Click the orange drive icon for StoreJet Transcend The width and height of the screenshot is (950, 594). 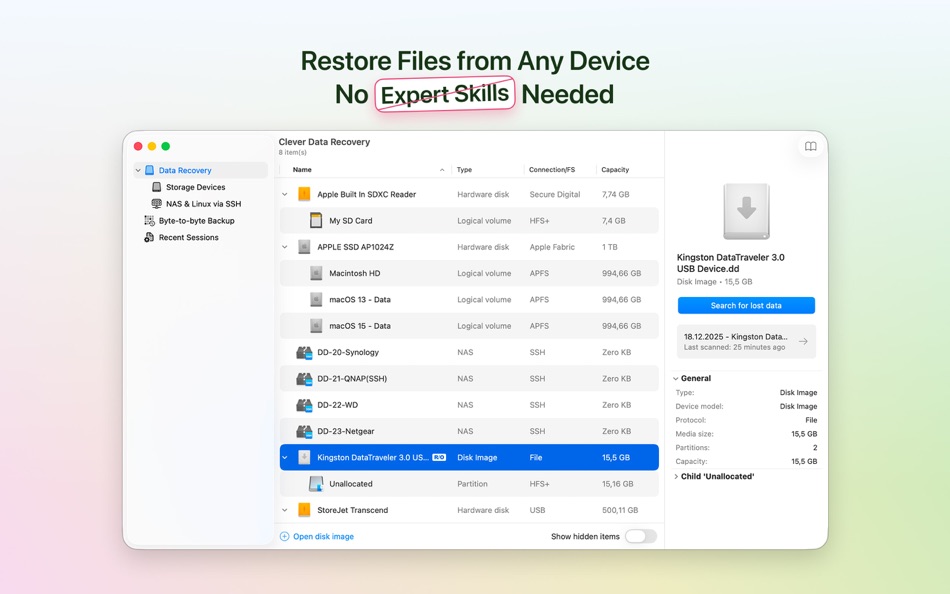(x=306, y=510)
